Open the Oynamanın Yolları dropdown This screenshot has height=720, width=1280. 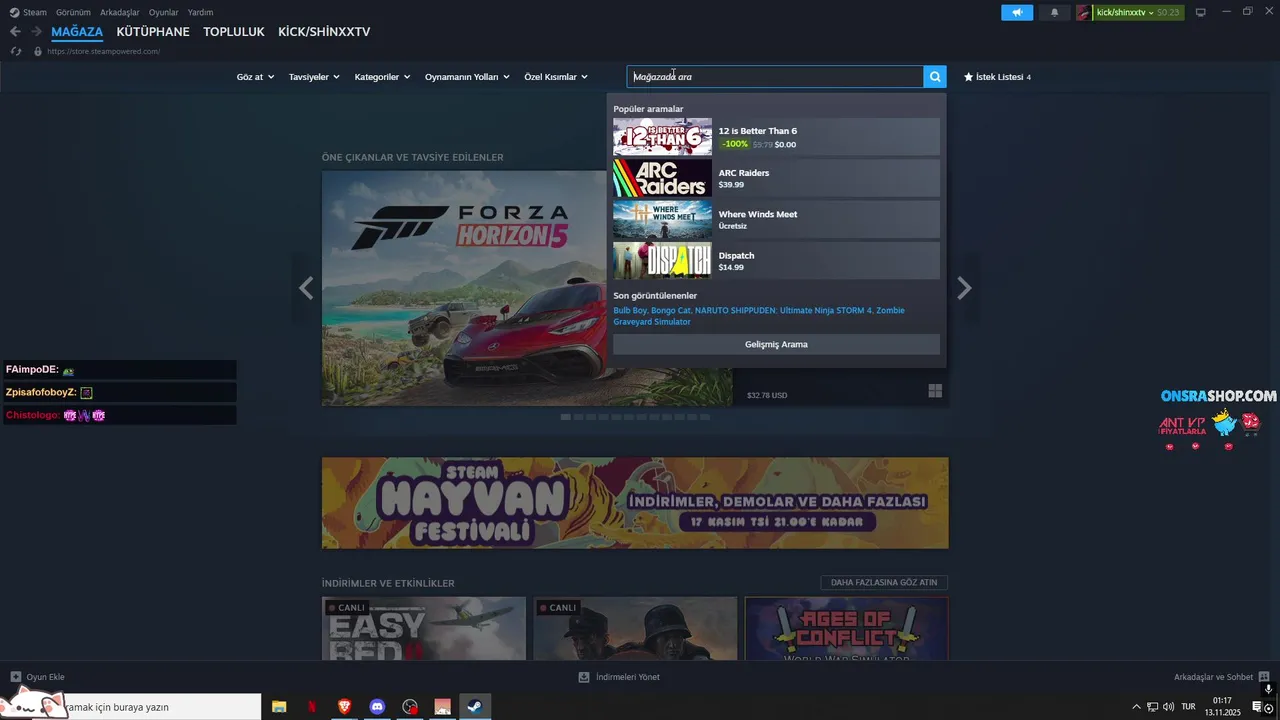[x=467, y=77]
